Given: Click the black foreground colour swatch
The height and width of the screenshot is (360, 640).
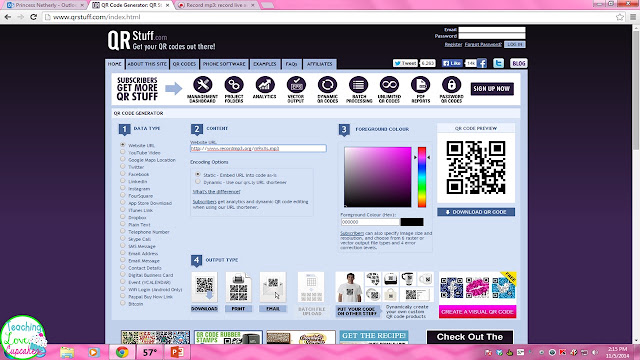Looking at the screenshot, I should pyautogui.click(x=412, y=222).
